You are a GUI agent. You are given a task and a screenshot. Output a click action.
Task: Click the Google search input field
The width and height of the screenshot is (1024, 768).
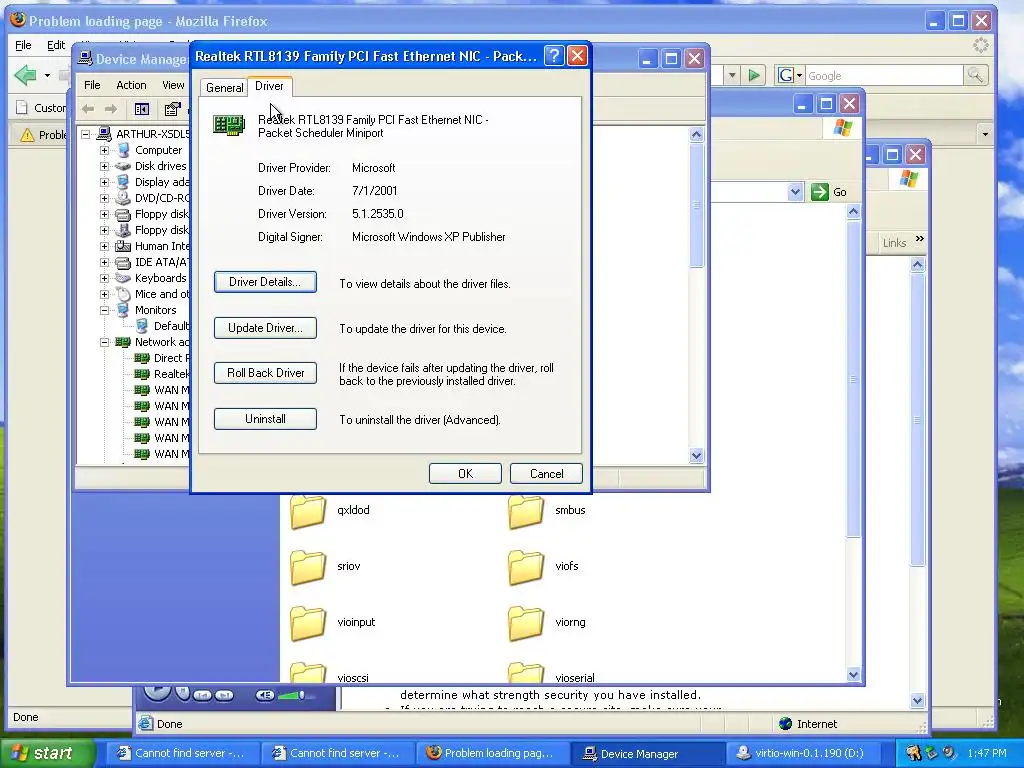coord(884,76)
